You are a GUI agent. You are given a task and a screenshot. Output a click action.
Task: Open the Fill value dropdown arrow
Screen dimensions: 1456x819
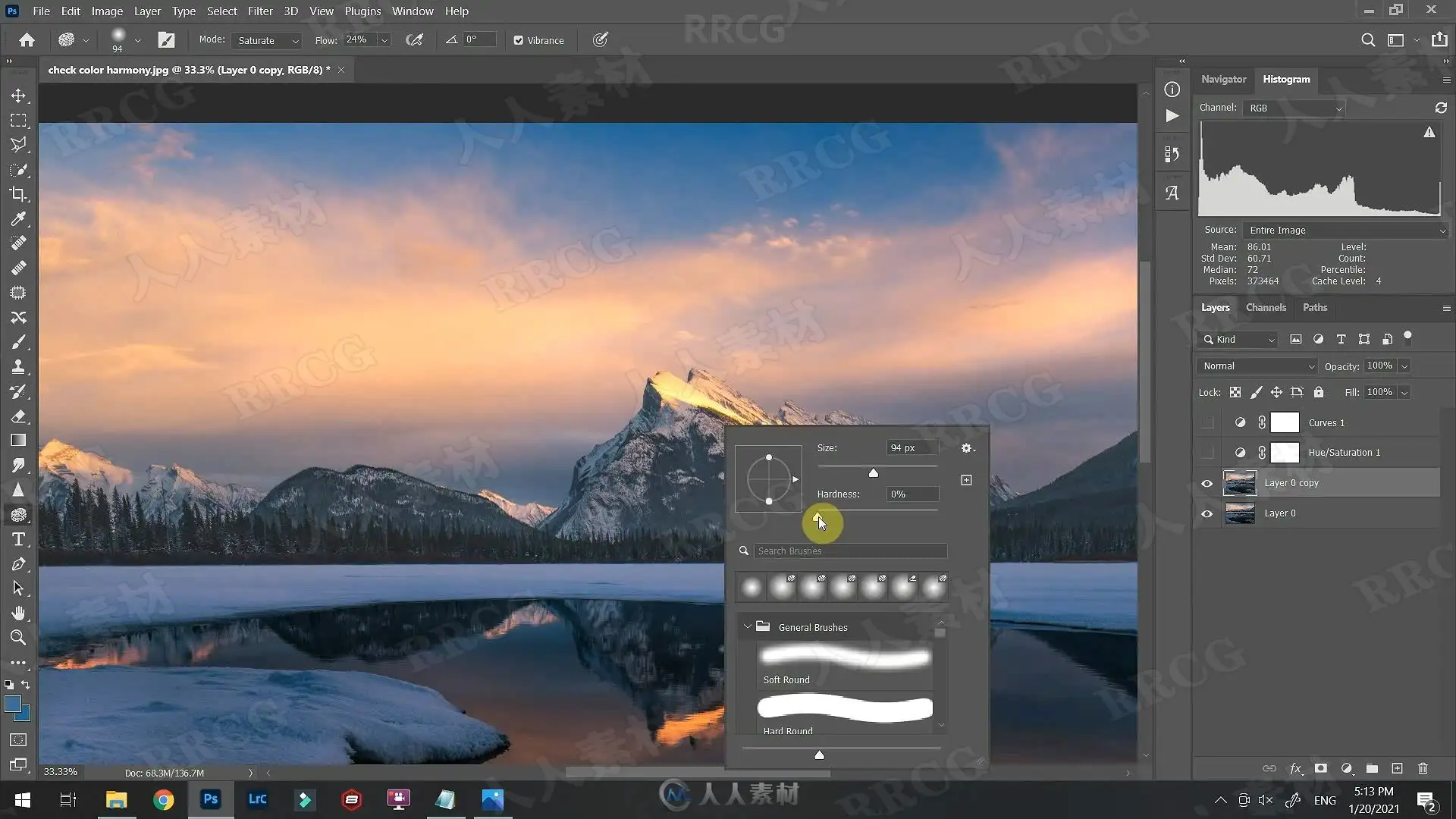(1404, 393)
